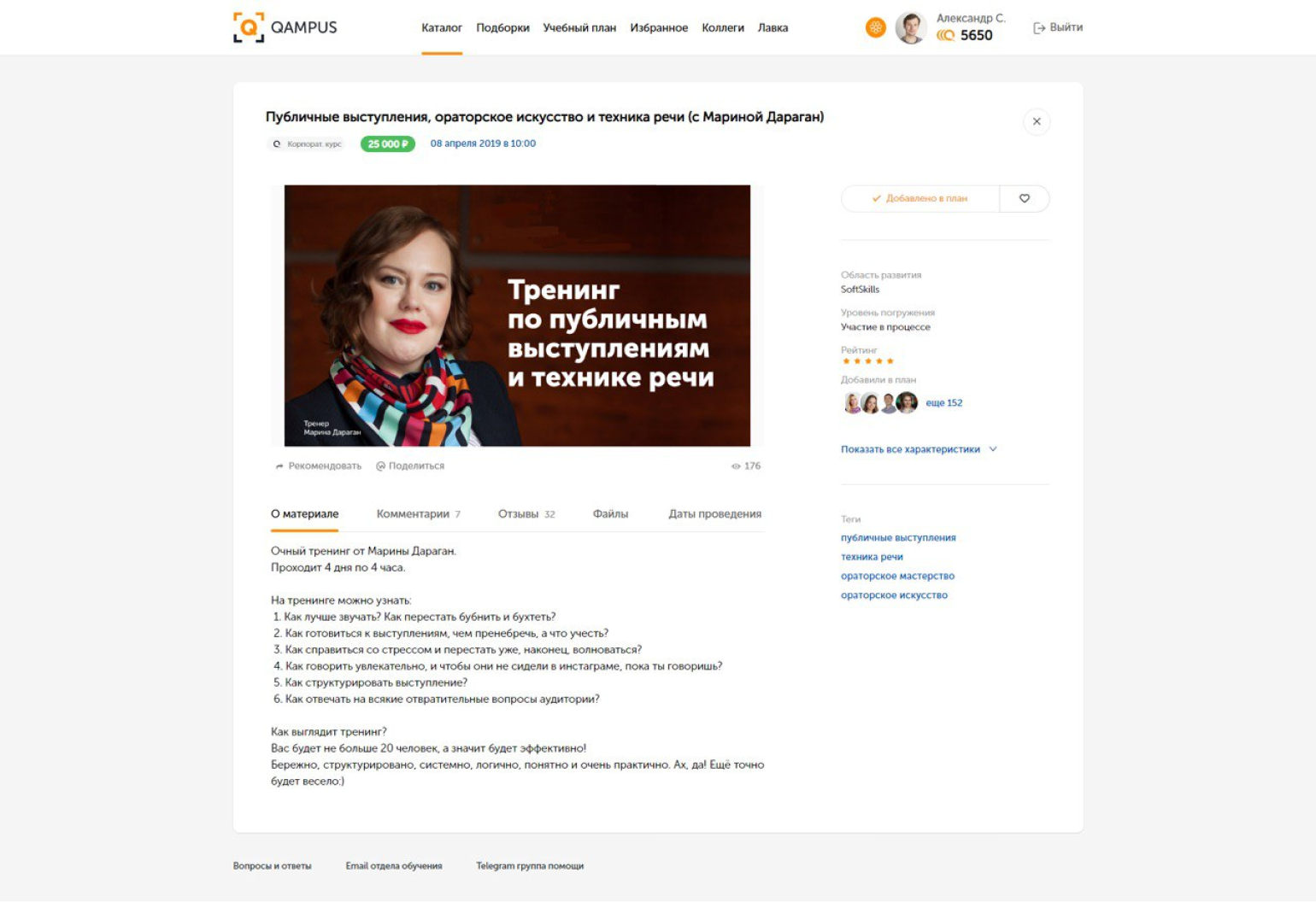
Task: Click the QAMPUS logo icon
Action: pyautogui.click(x=249, y=27)
